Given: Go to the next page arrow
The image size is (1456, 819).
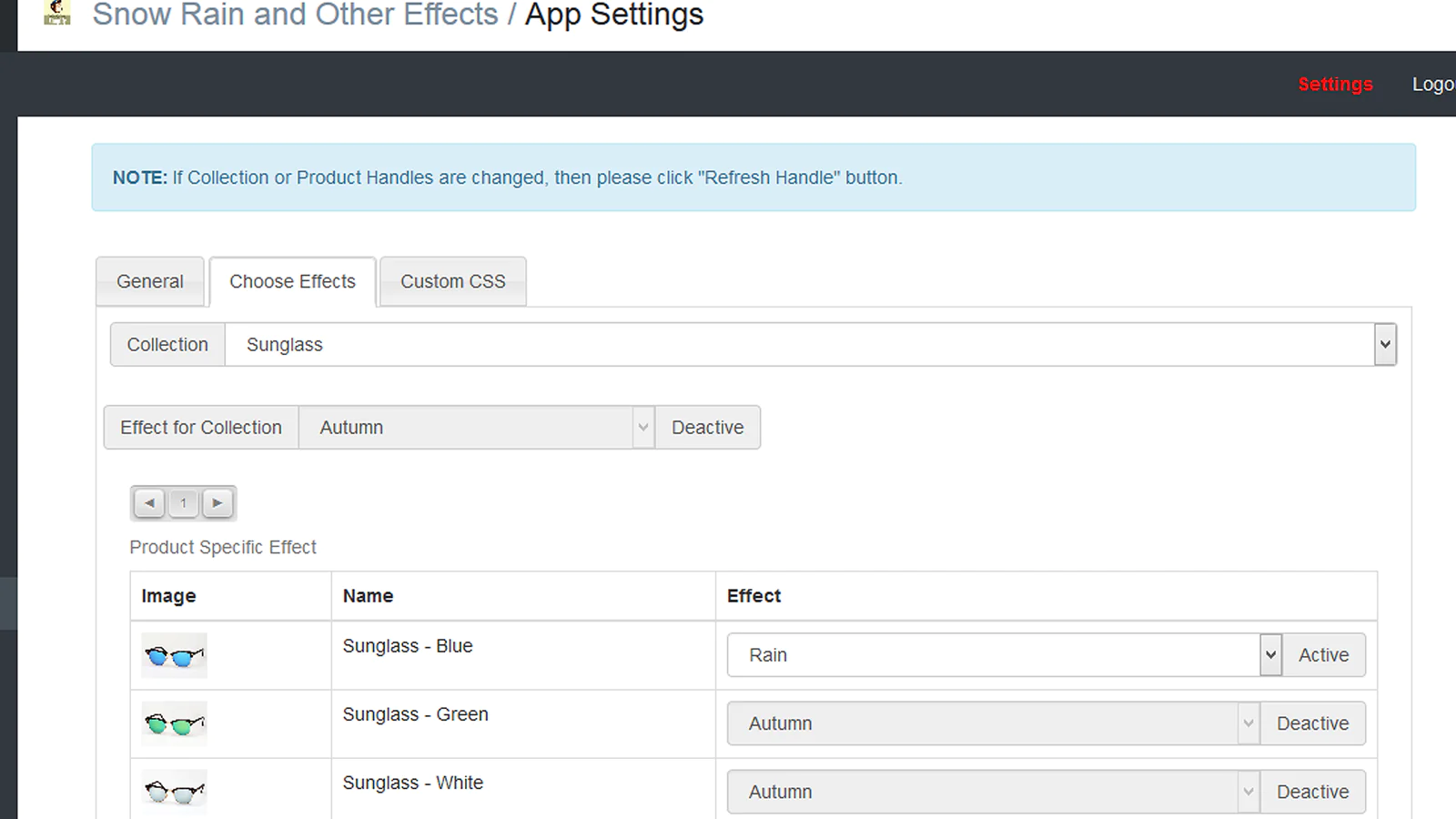Looking at the screenshot, I should [x=217, y=502].
